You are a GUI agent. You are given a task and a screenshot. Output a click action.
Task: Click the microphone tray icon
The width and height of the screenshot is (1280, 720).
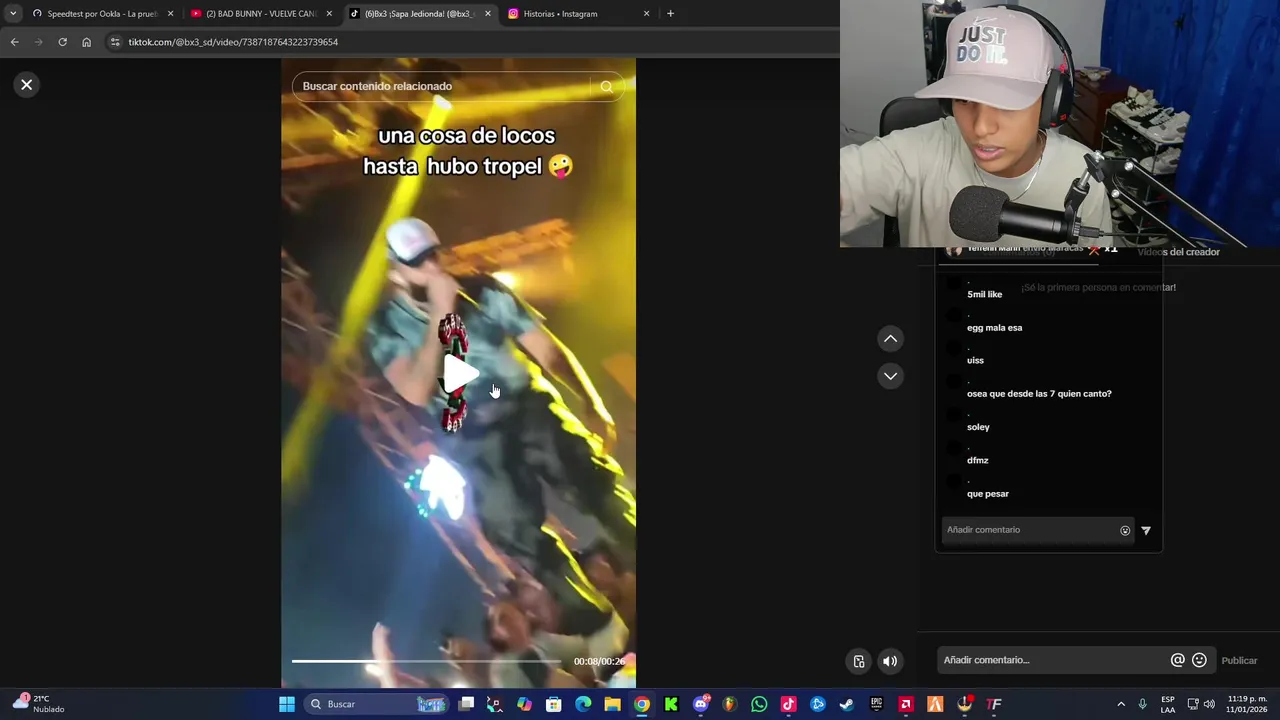tap(1142, 704)
